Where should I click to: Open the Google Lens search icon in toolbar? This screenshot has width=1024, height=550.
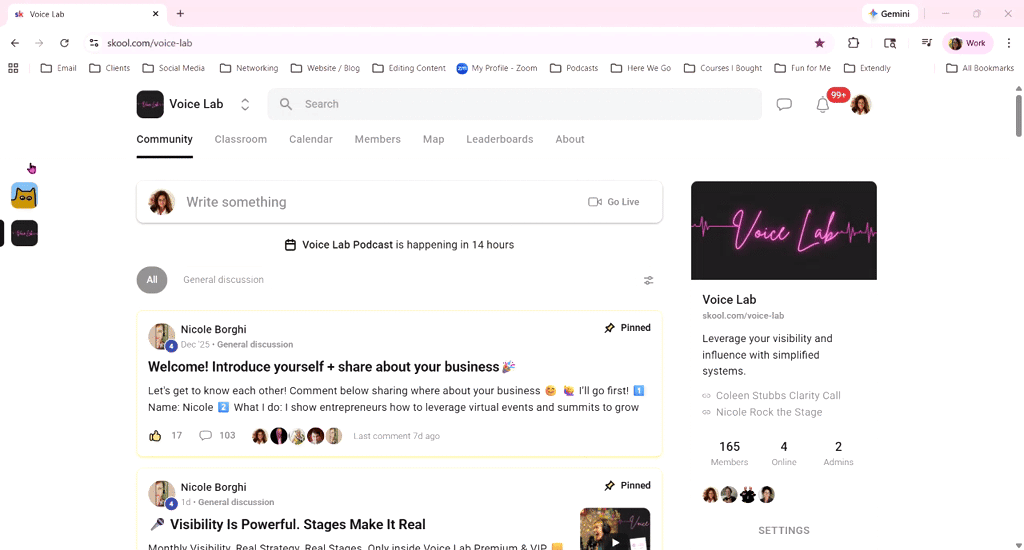tap(889, 43)
